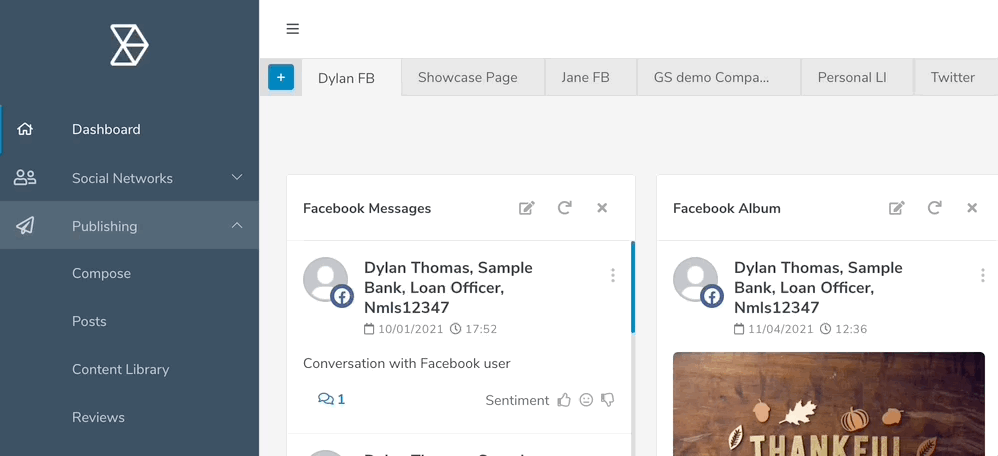Viewport: 998px width, 456px height.
Task: Select the Dylan FB tab
Action: coord(352,78)
